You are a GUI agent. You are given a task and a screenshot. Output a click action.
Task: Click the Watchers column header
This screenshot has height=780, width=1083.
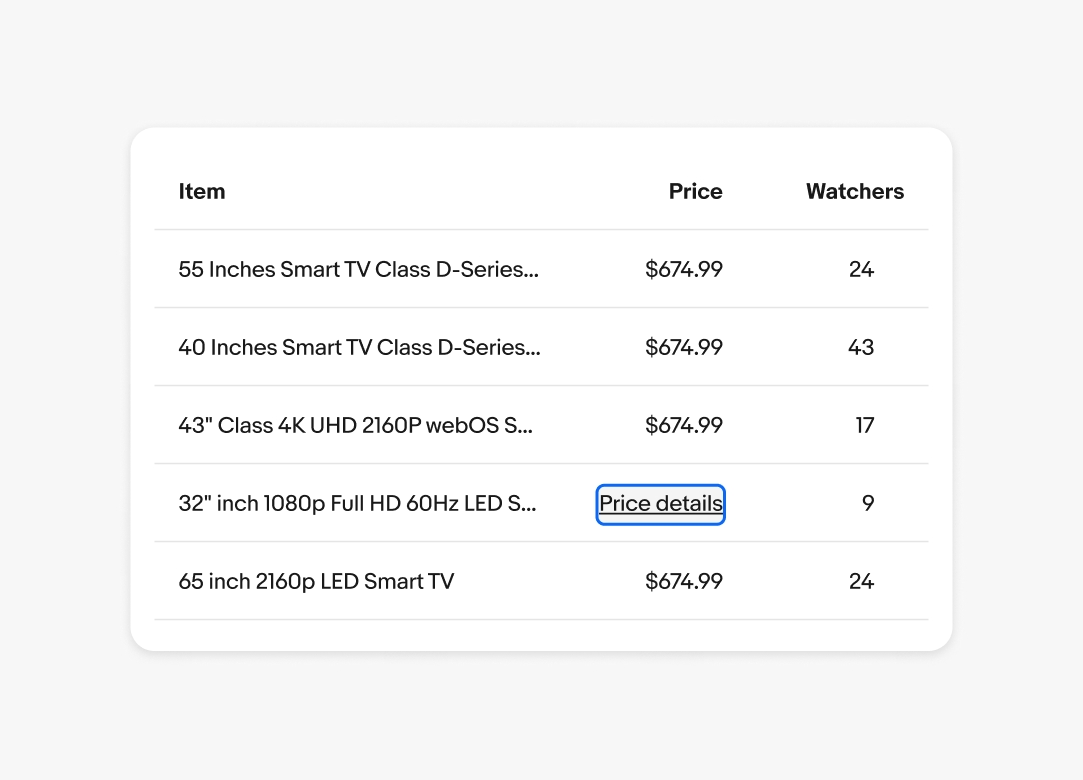[855, 191]
